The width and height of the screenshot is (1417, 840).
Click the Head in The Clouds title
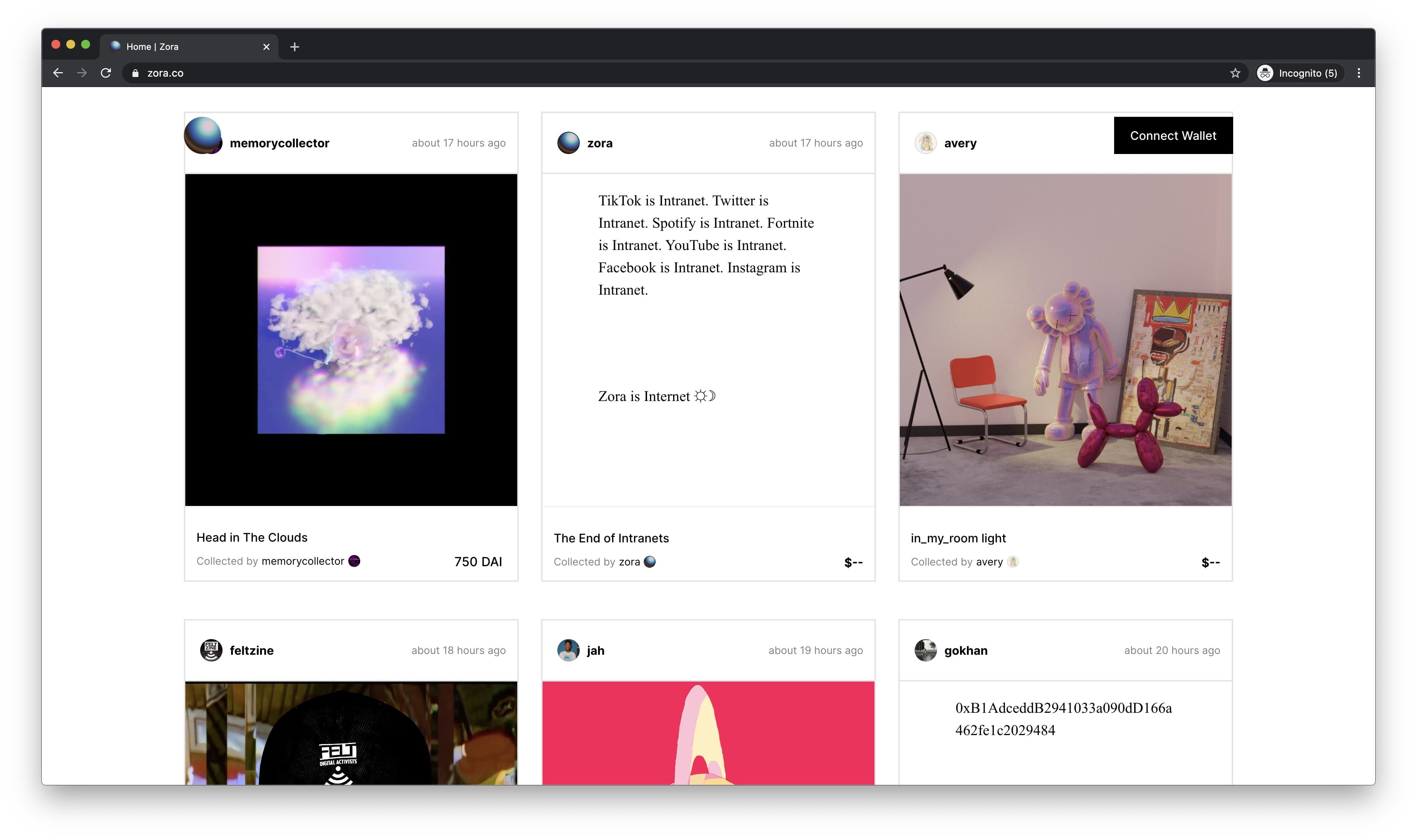(252, 537)
